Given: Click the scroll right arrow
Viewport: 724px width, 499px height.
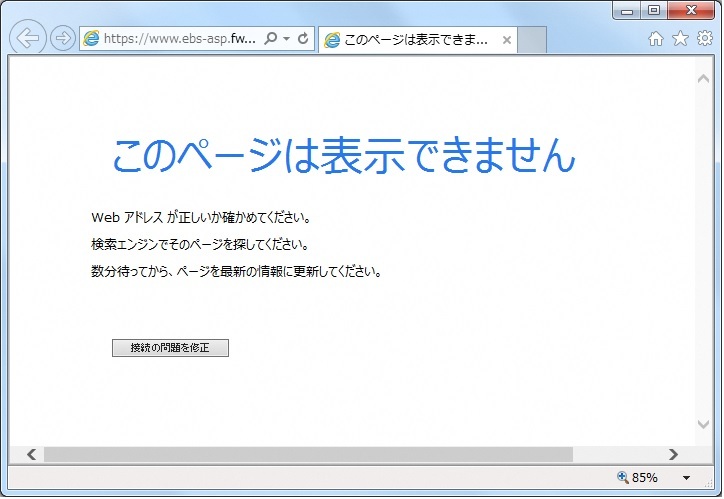Looking at the screenshot, I should 673,454.
